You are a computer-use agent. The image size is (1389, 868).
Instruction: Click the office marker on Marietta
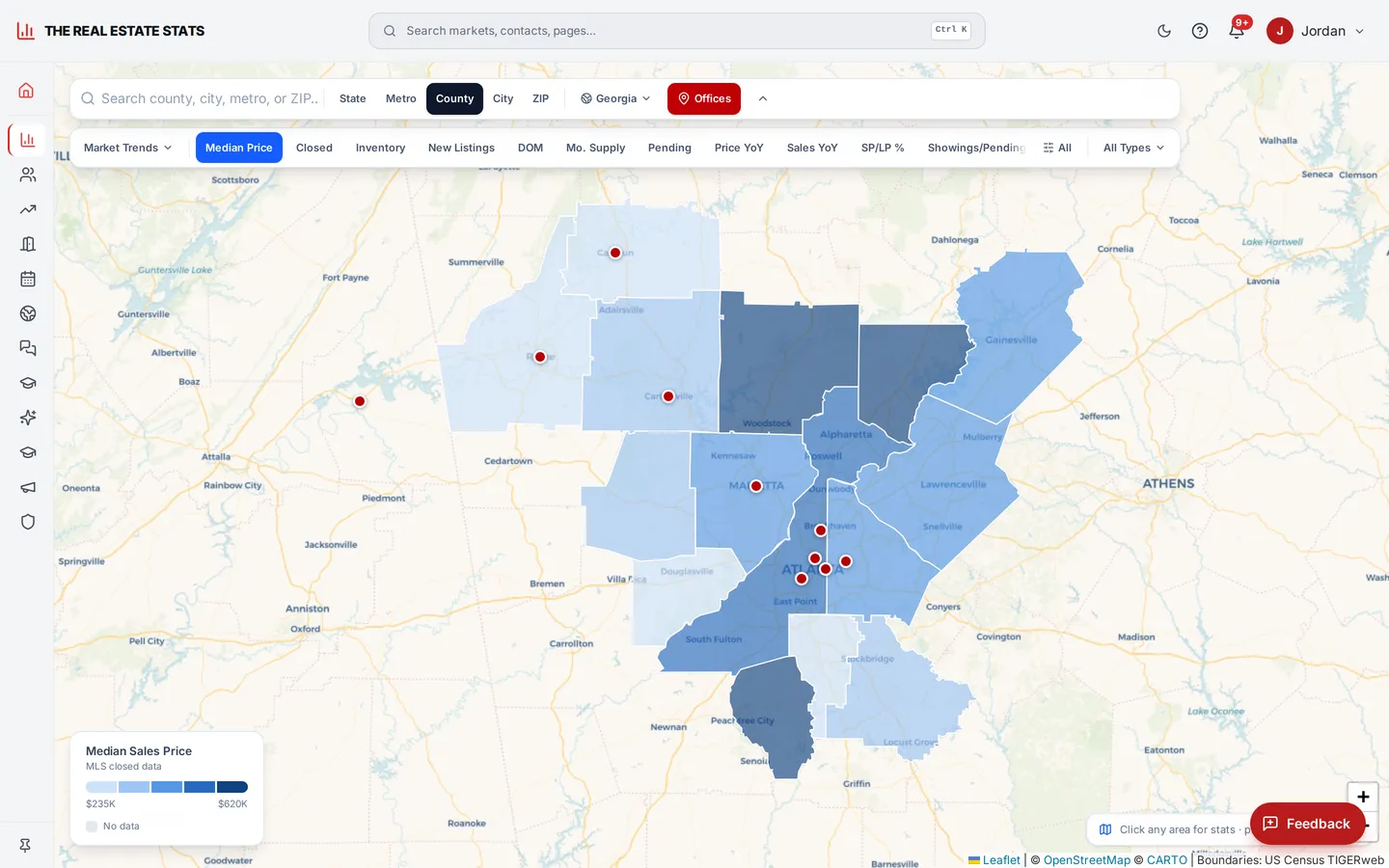[756, 486]
